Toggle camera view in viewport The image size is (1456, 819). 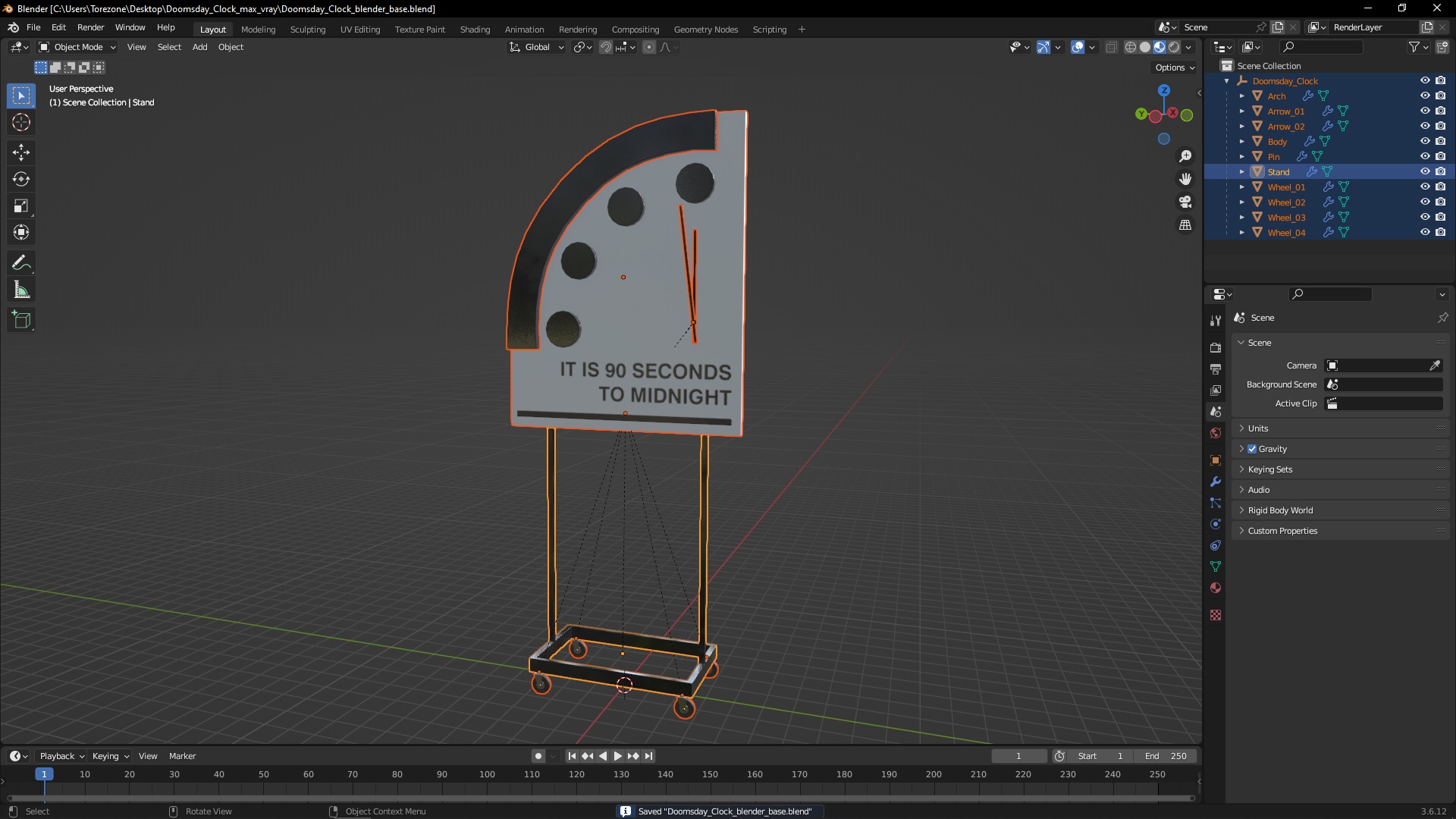click(1185, 202)
